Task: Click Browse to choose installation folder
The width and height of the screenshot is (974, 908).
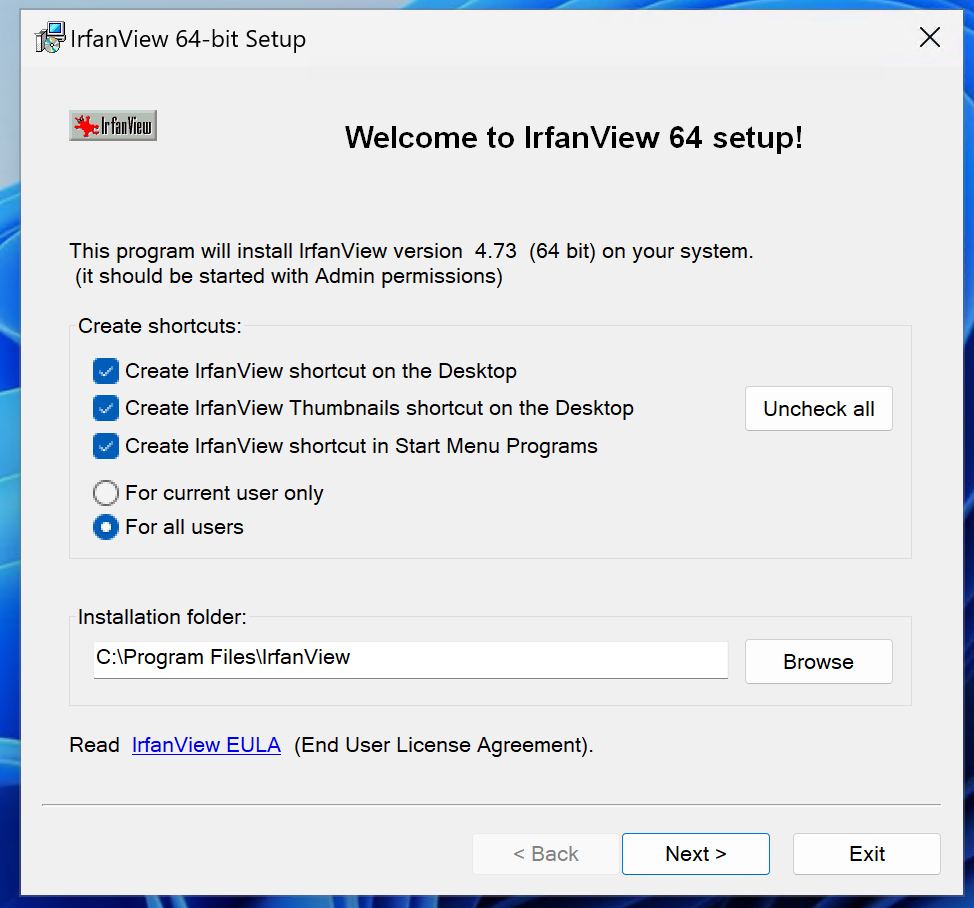Action: point(819,661)
